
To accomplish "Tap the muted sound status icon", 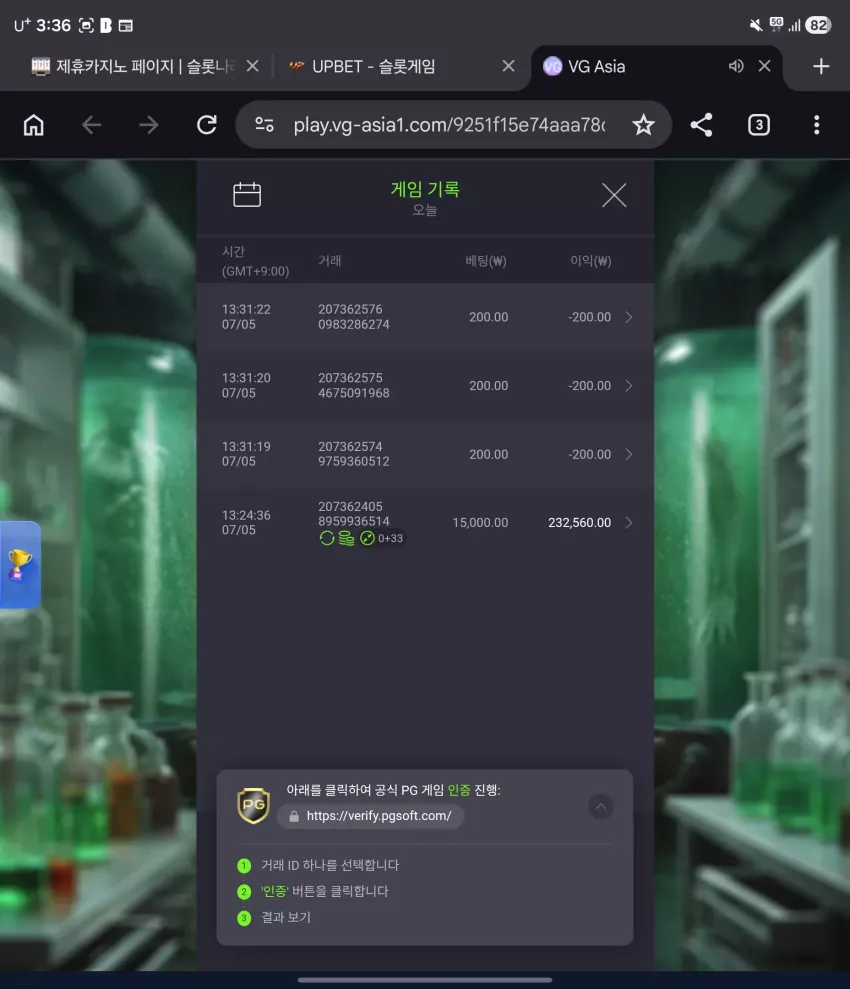I will (755, 25).
